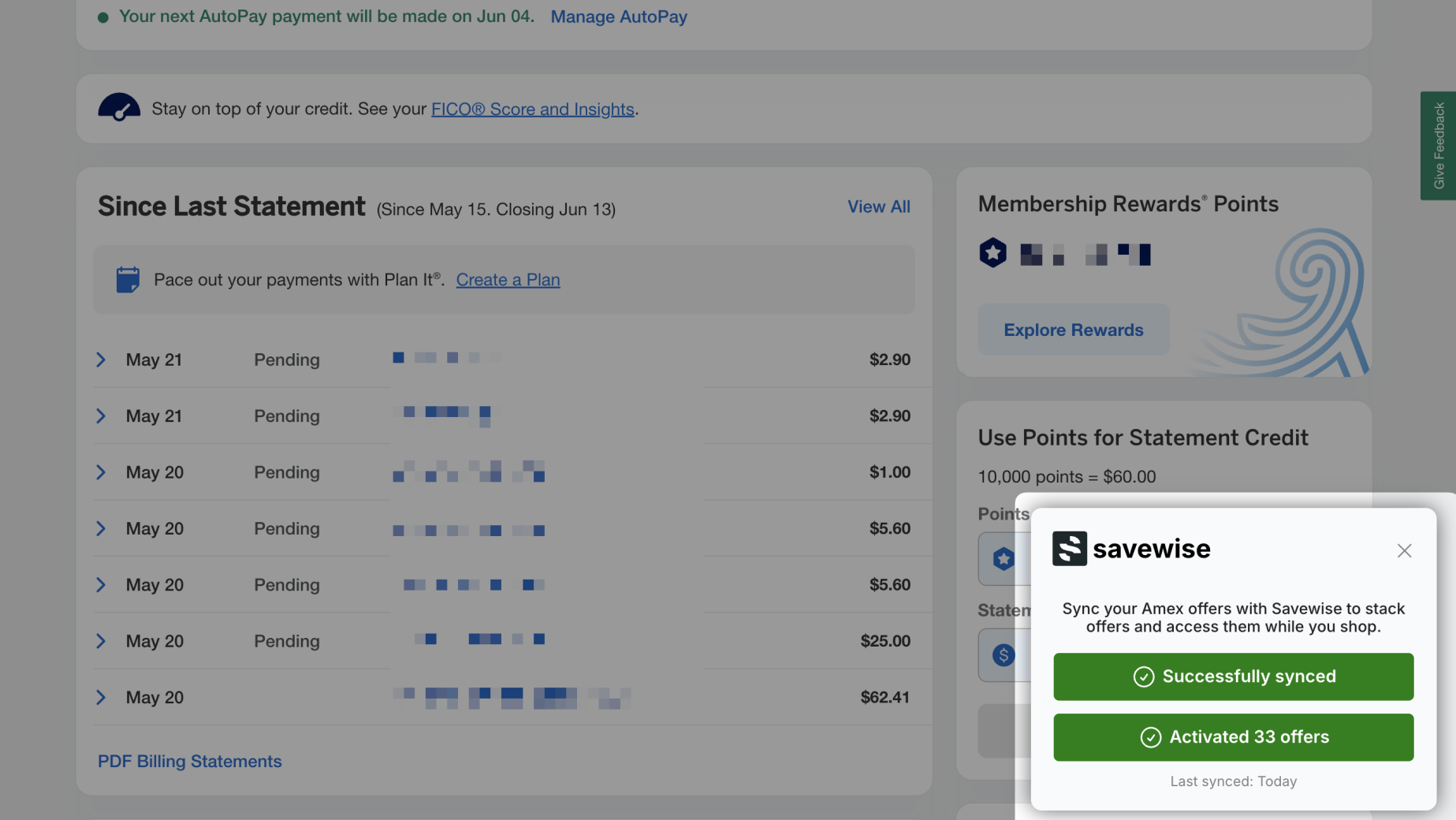
Task: Open PDF Billing Statements link
Action: pyautogui.click(x=189, y=762)
